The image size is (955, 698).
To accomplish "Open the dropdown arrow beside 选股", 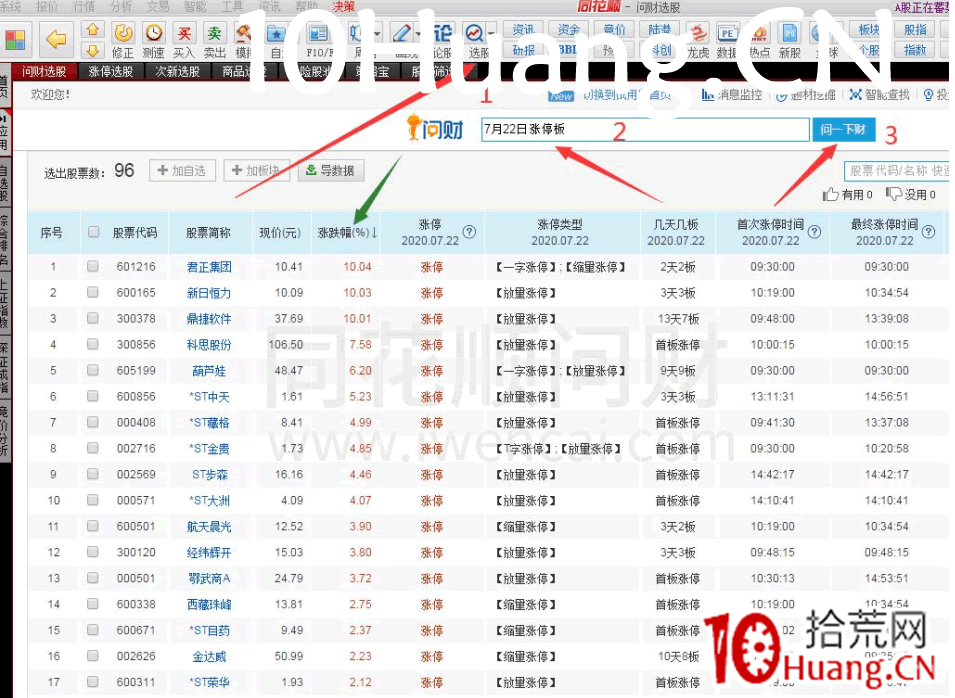I will click(x=491, y=33).
